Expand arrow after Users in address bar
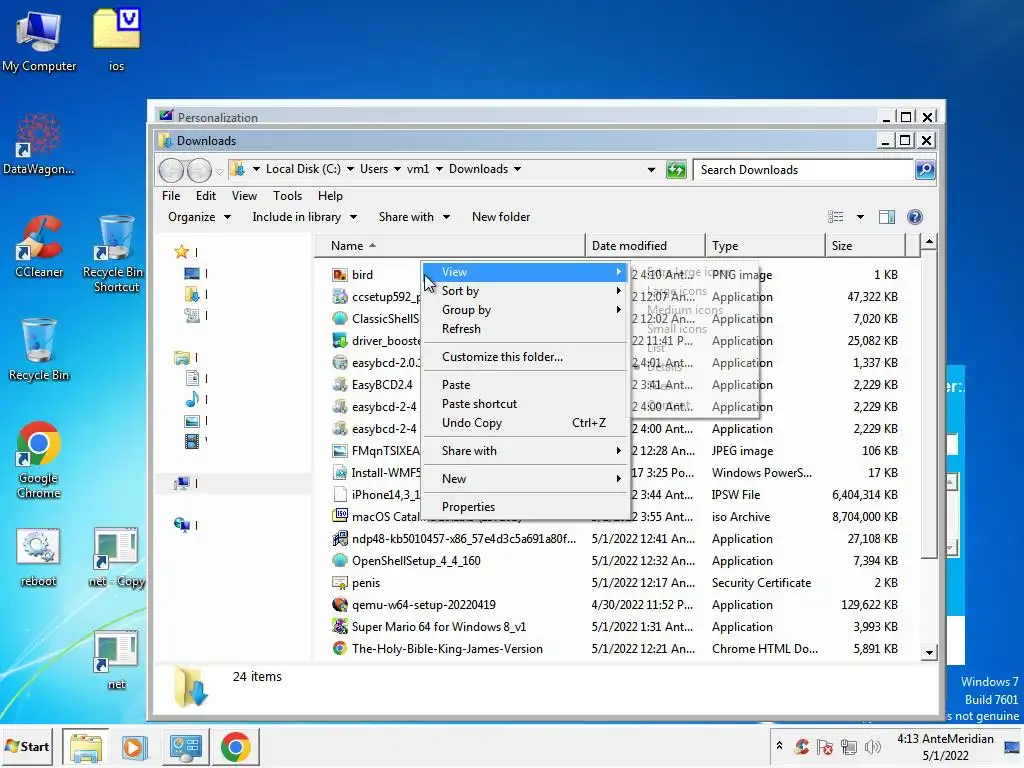Viewport: 1024px width, 768px height. click(397, 169)
